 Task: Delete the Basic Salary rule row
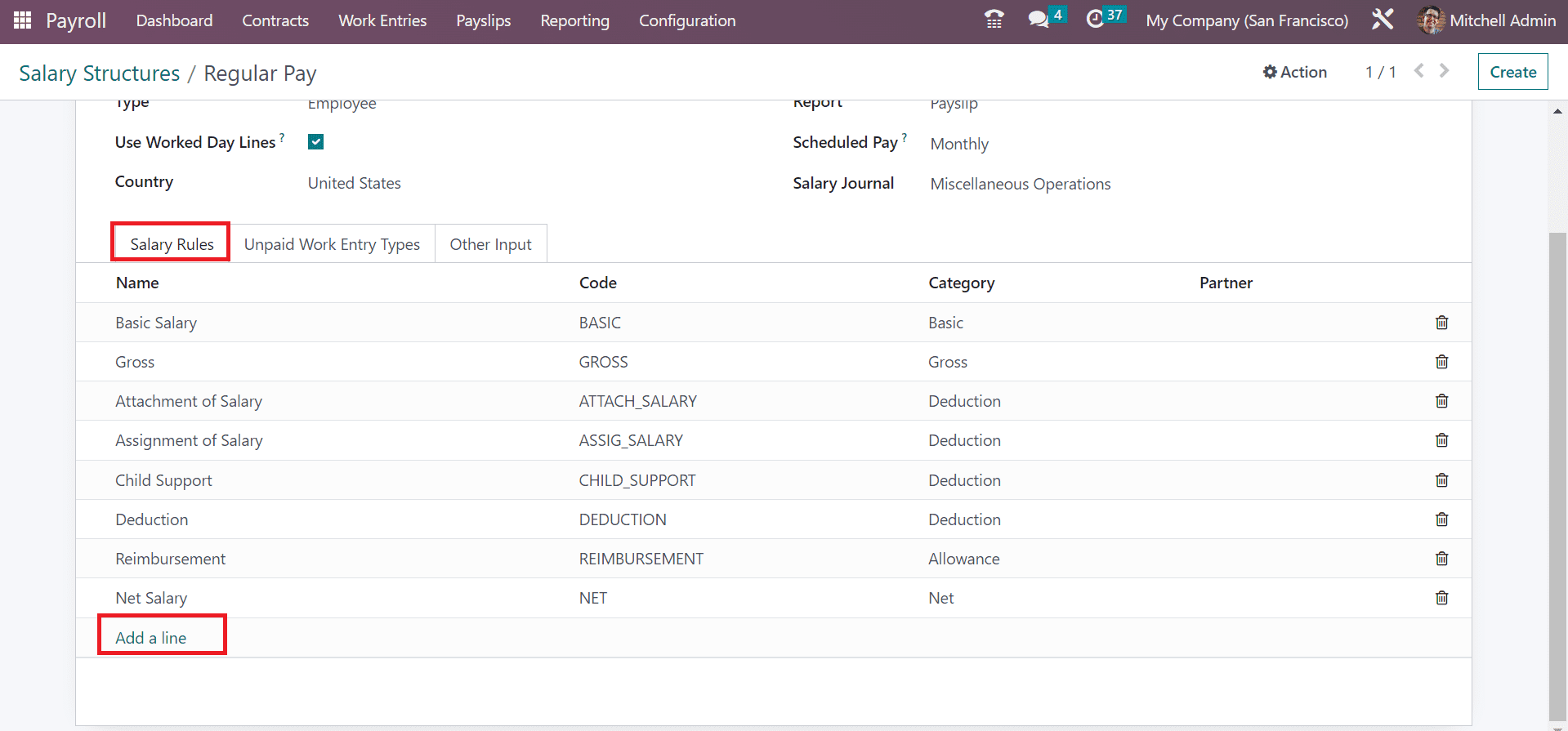click(1441, 323)
